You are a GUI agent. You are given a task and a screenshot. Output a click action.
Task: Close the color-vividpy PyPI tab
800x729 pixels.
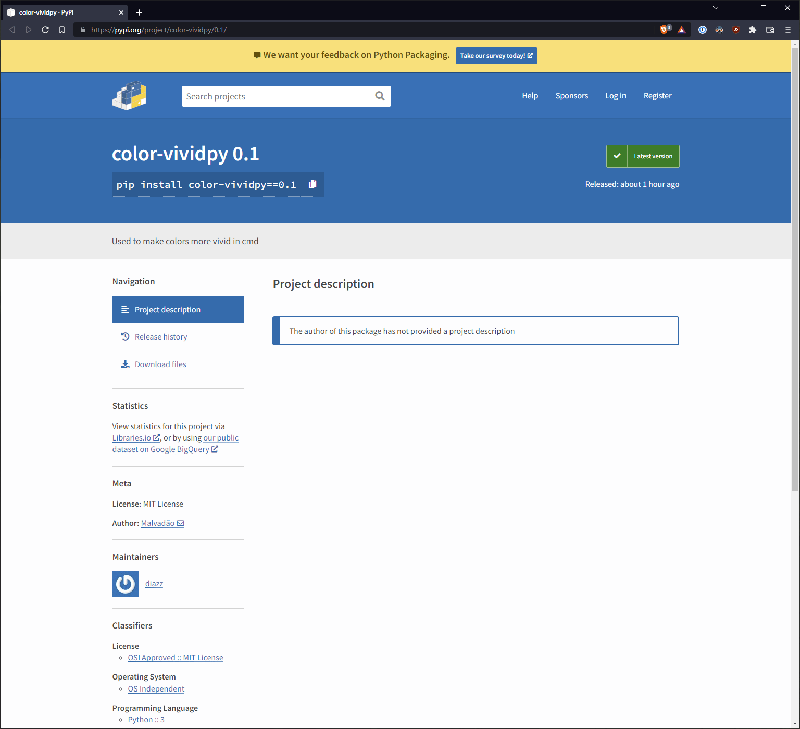point(121,12)
